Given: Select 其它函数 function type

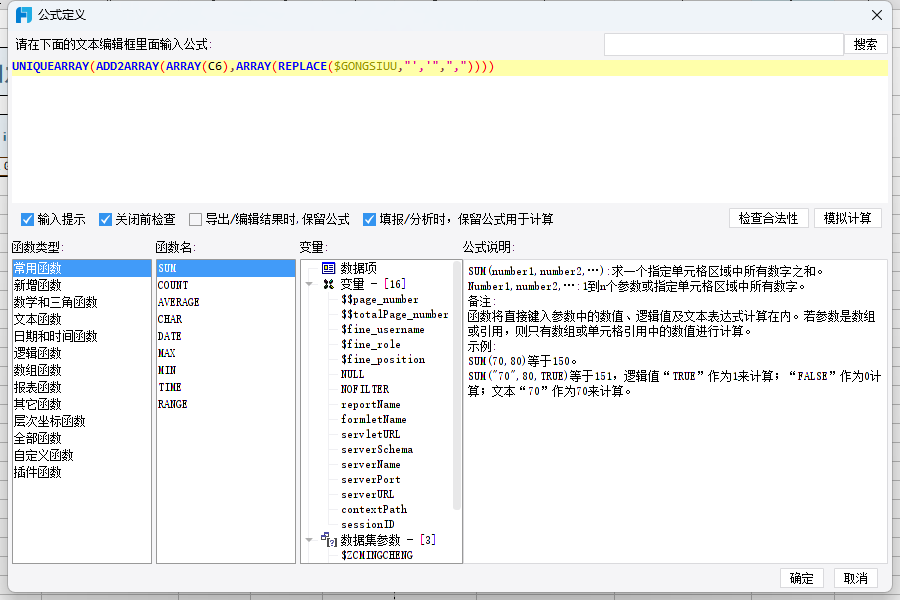Looking at the screenshot, I should pos(82,404).
